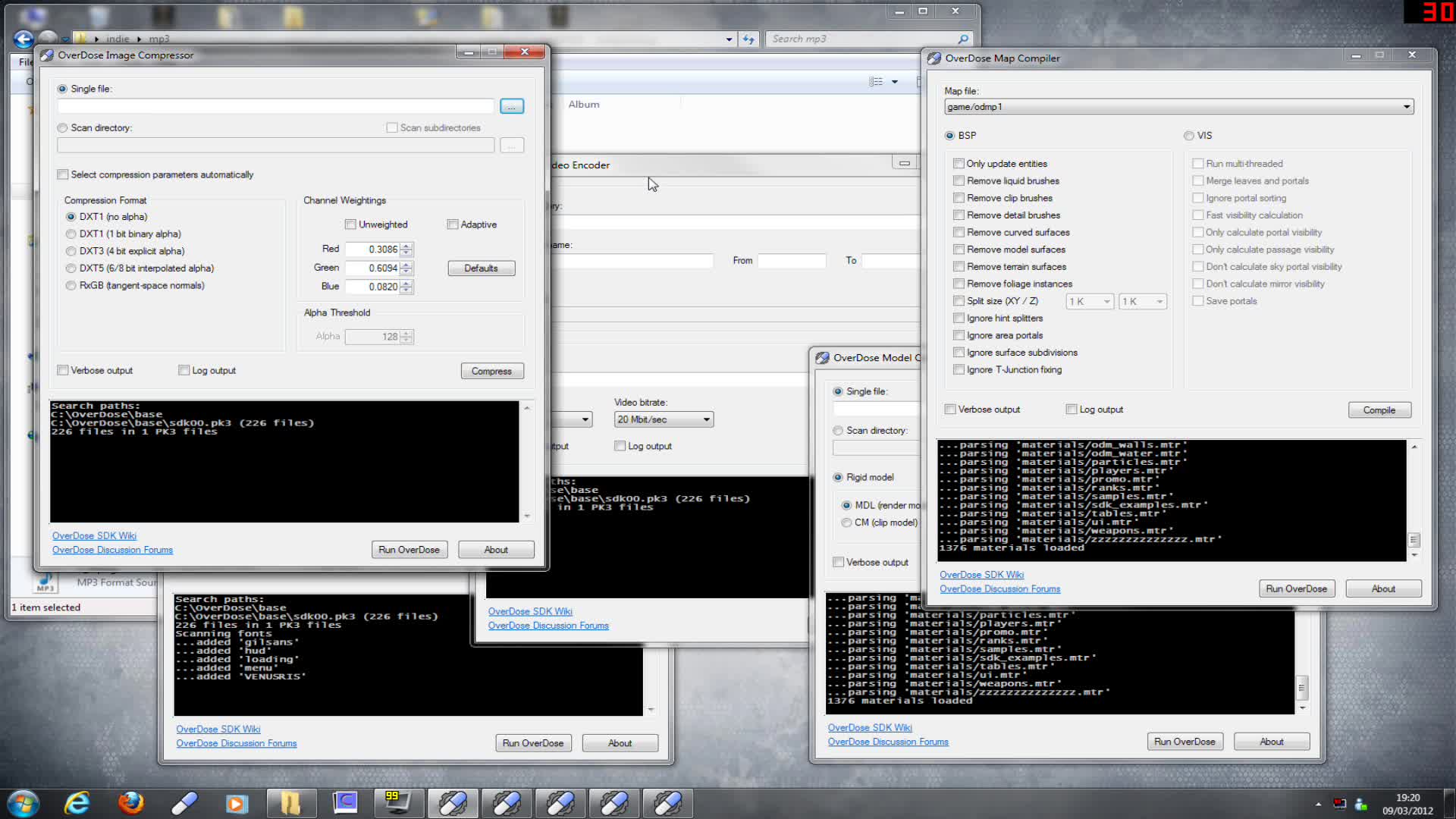Check Remove liquid brushes option
The image size is (1456, 819).
coord(959,180)
